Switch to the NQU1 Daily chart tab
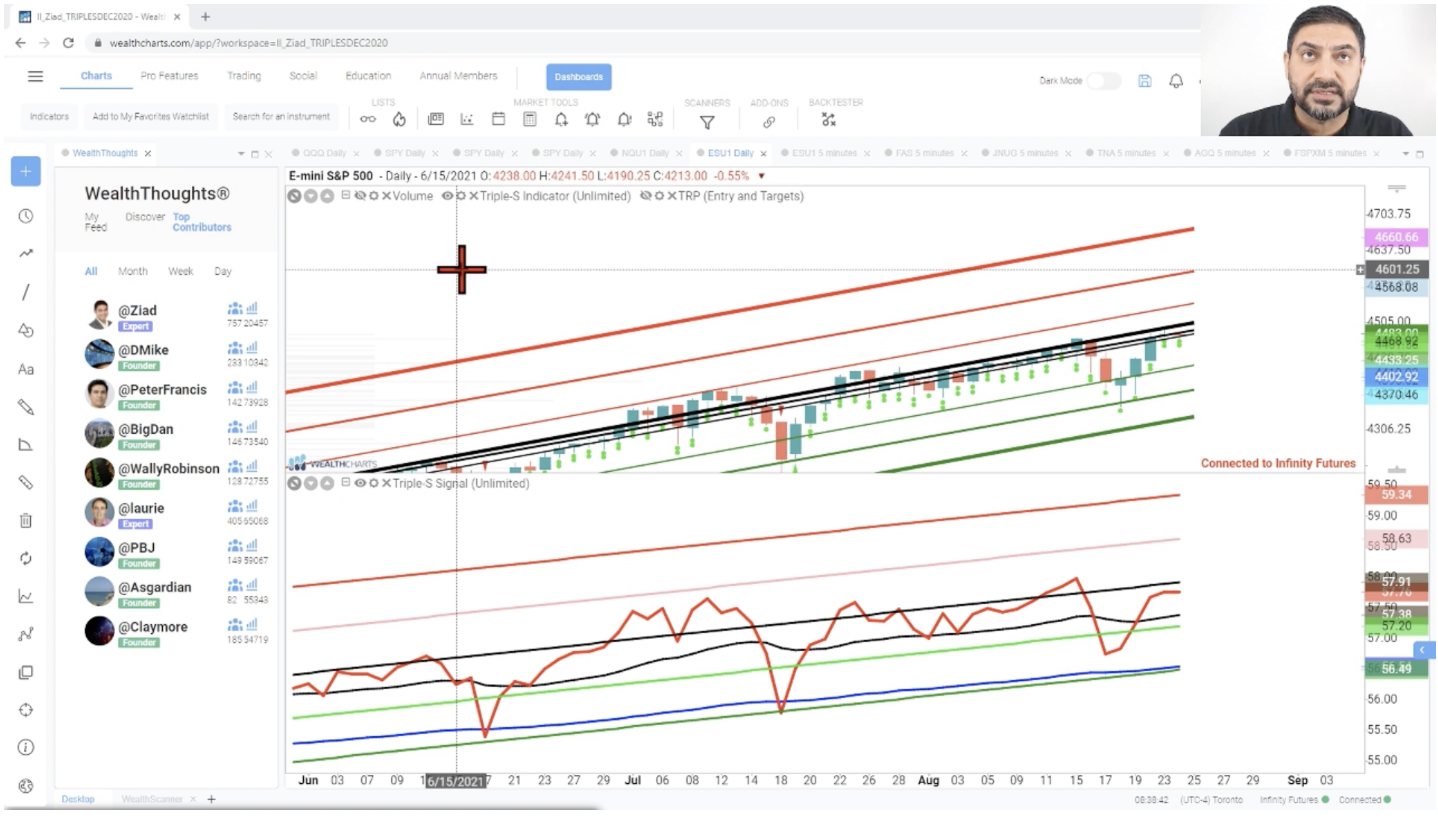 [645, 153]
